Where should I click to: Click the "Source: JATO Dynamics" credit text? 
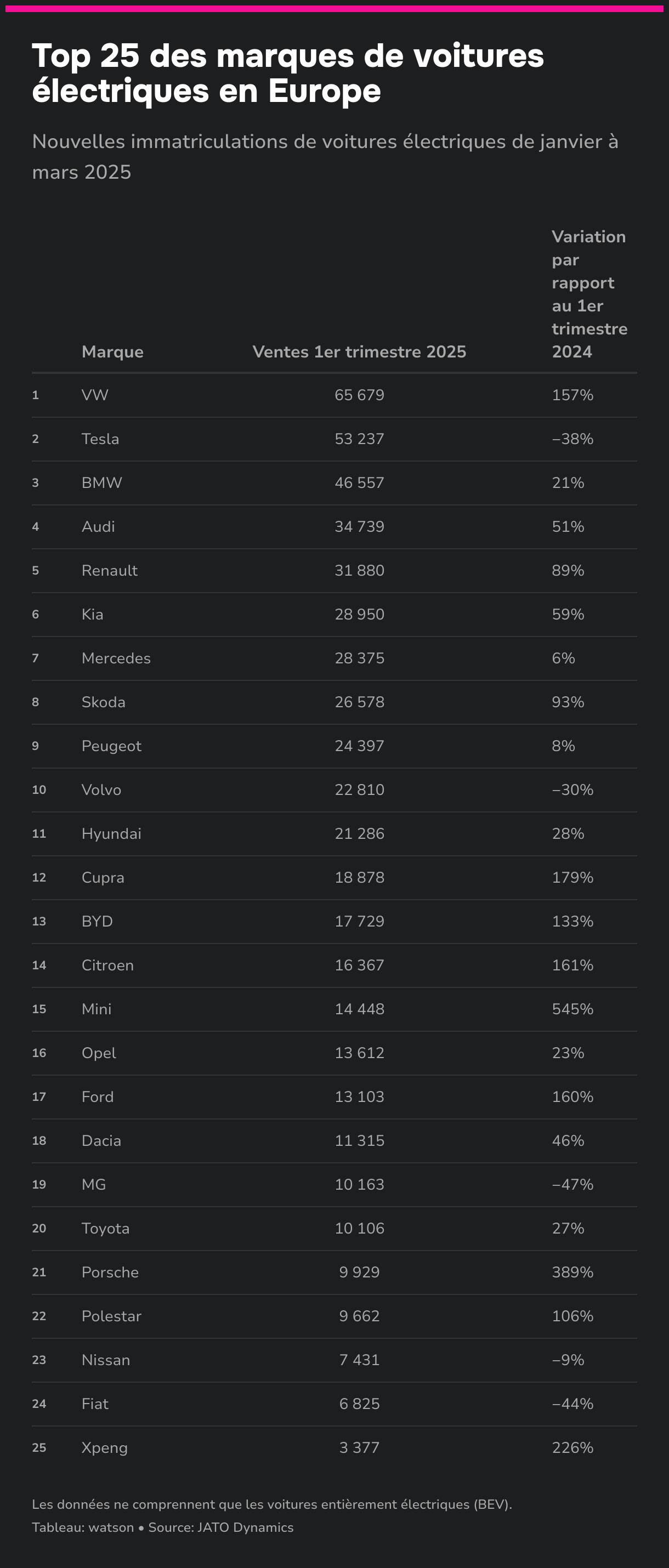pos(221,1527)
